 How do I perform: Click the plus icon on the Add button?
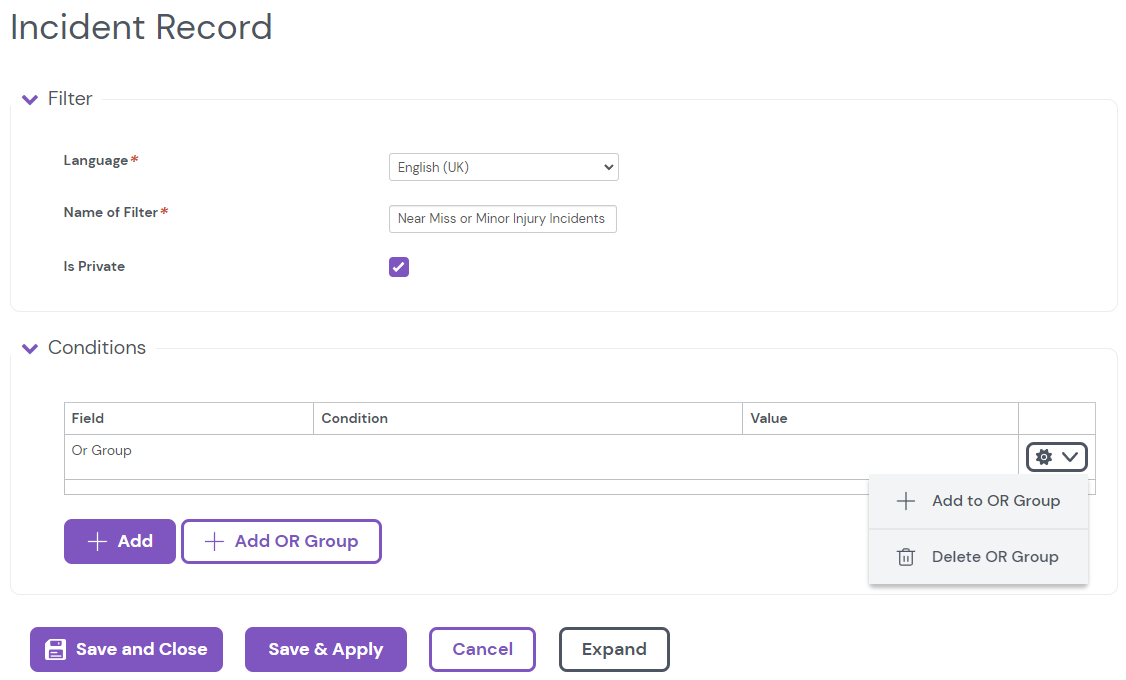click(x=97, y=541)
